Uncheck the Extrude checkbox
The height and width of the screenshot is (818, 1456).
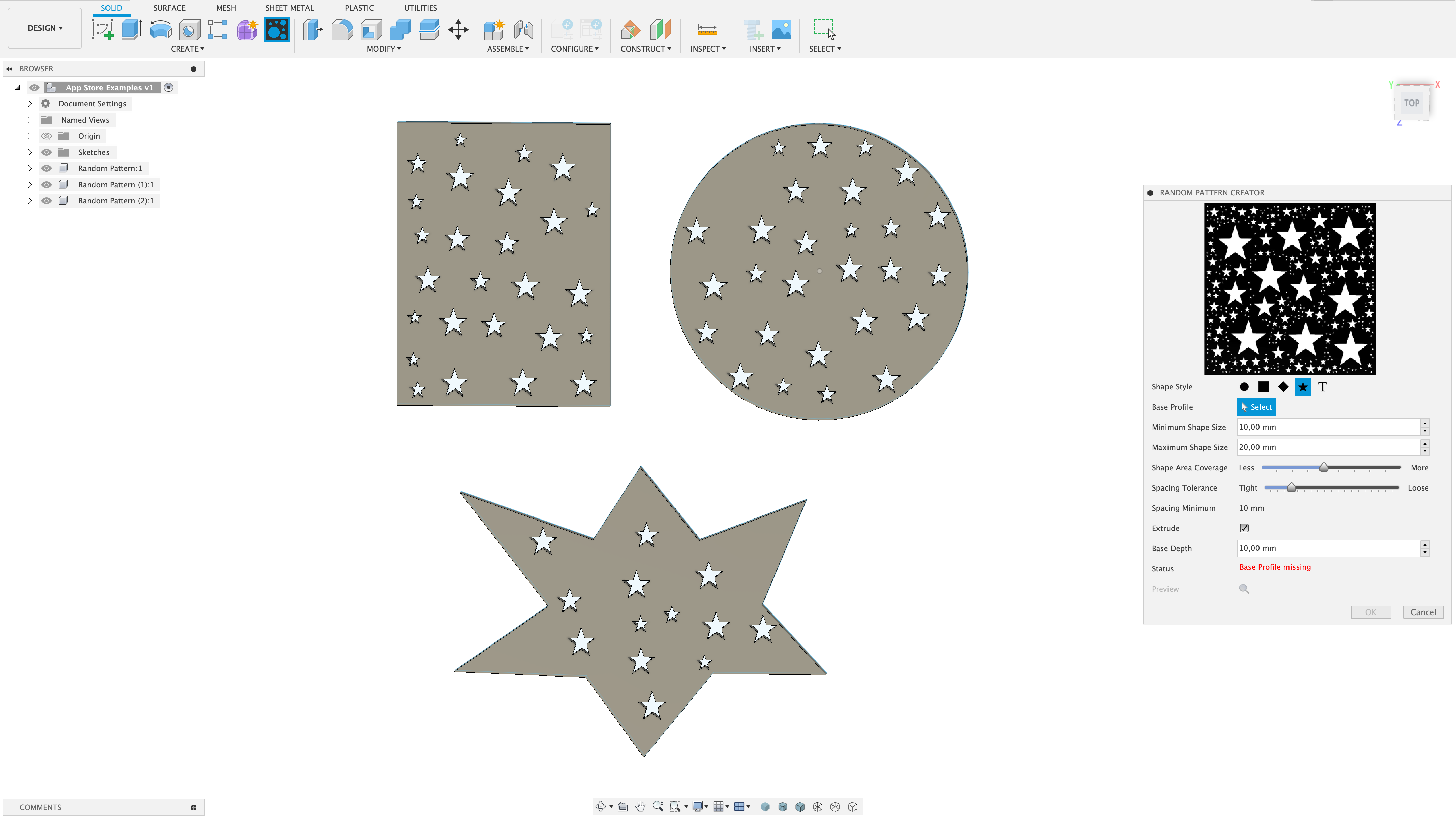coord(1244,528)
